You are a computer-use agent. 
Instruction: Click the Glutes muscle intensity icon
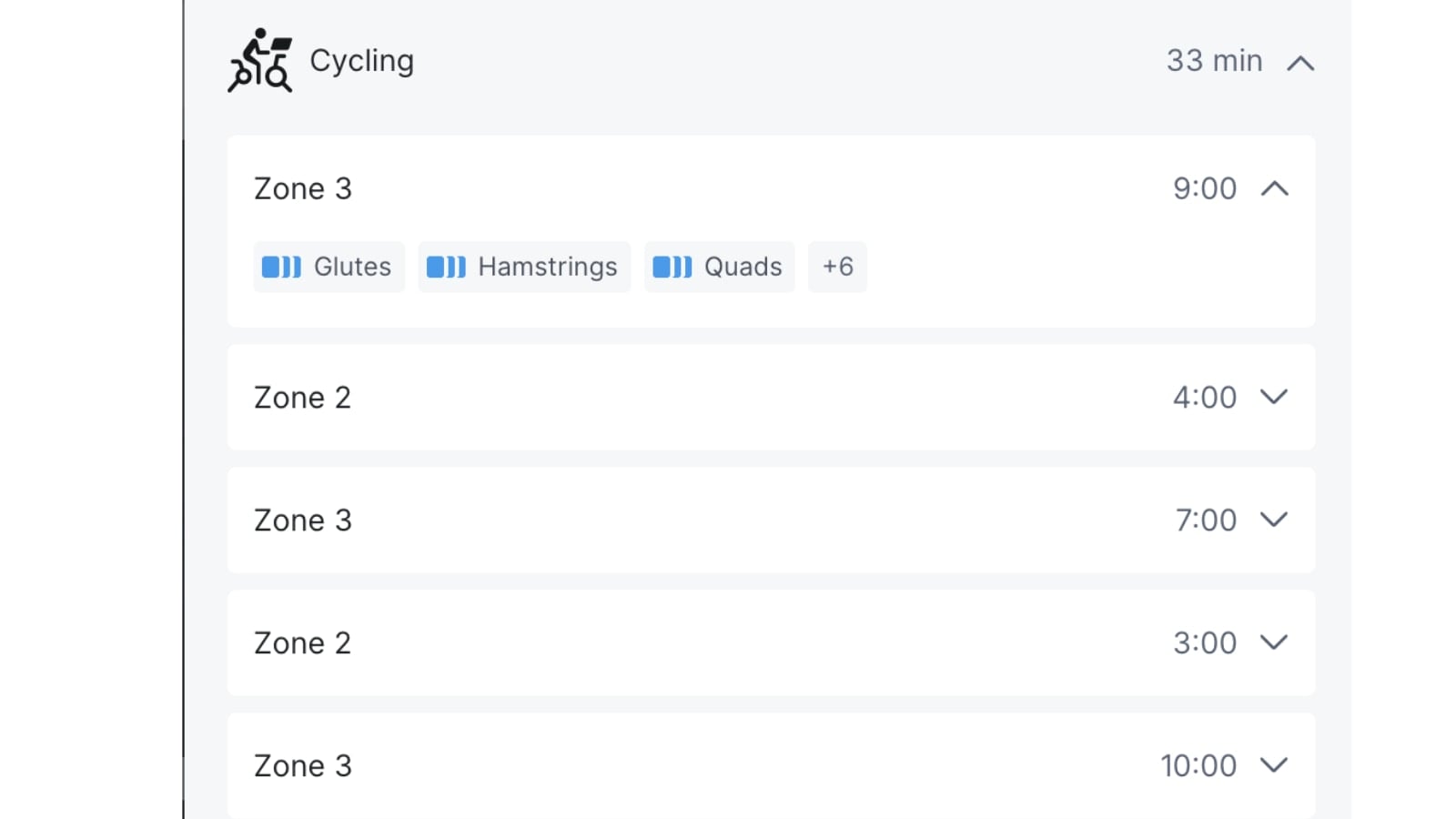pos(281,267)
